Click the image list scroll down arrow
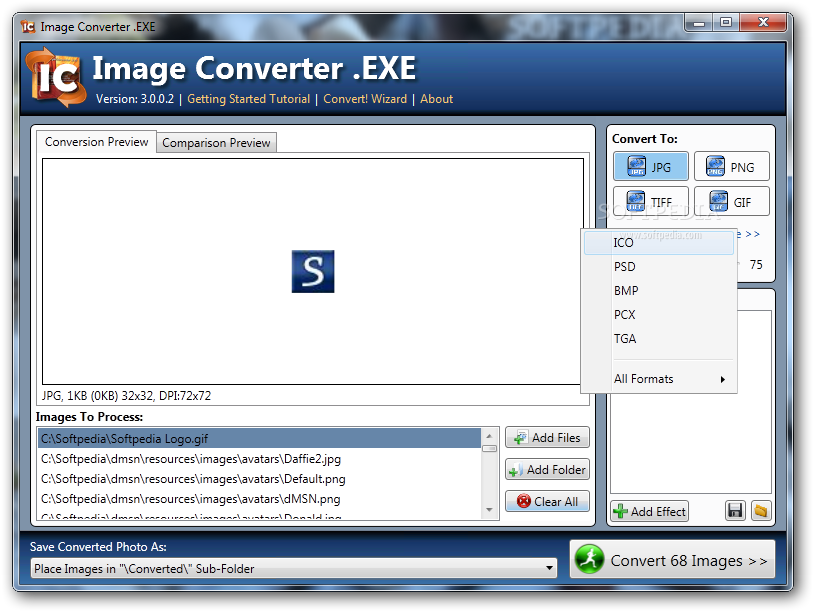 489,510
